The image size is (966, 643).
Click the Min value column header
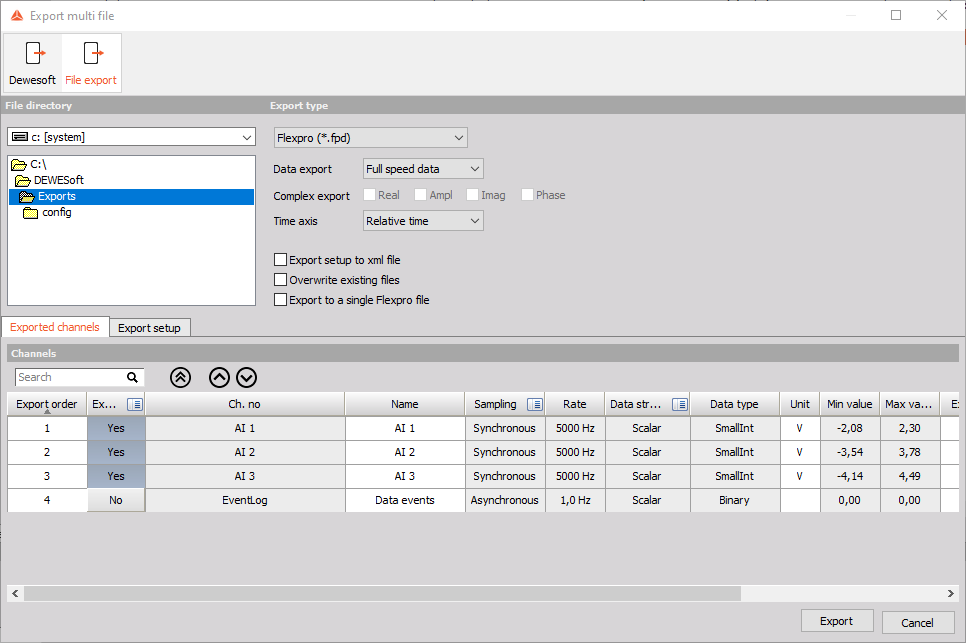coord(850,405)
